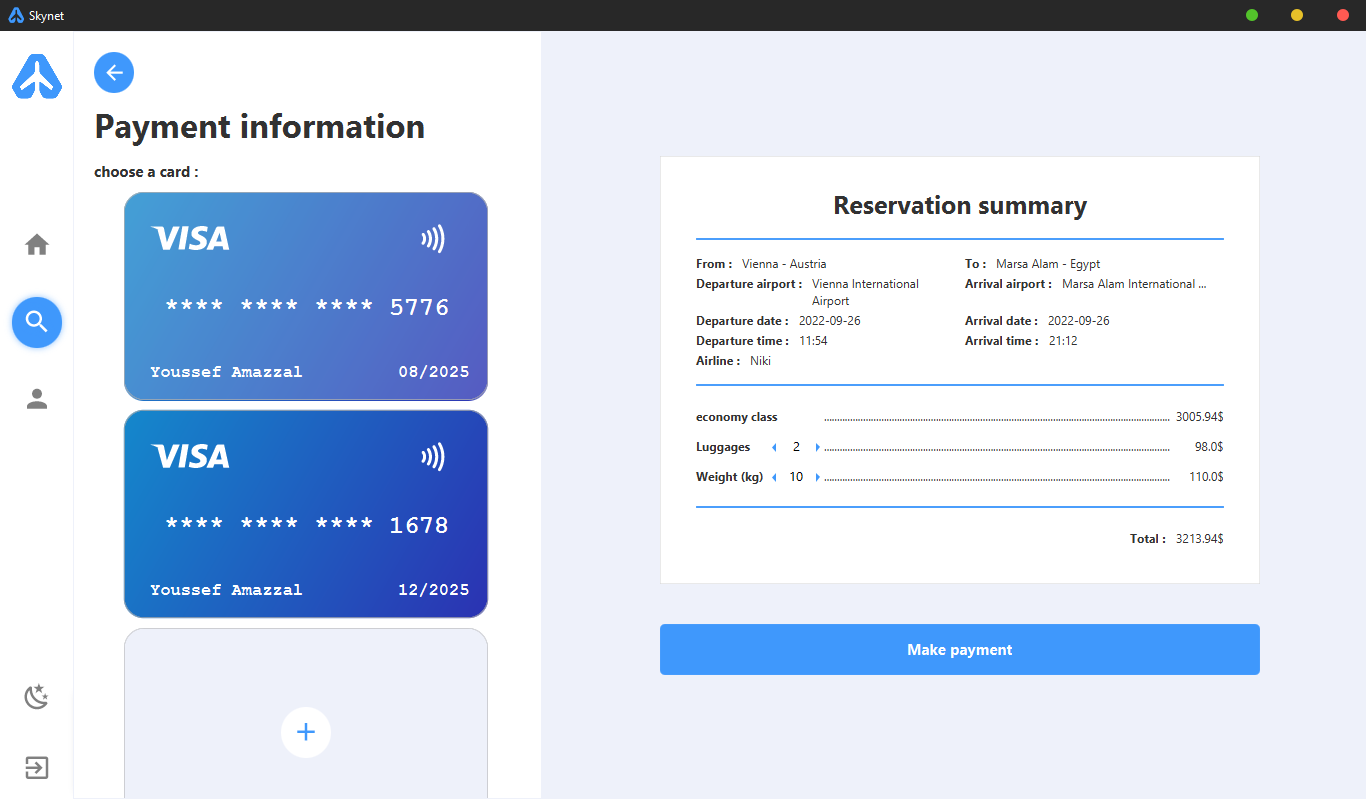Click the contactless icon on card 1678

pyautogui.click(x=433, y=457)
